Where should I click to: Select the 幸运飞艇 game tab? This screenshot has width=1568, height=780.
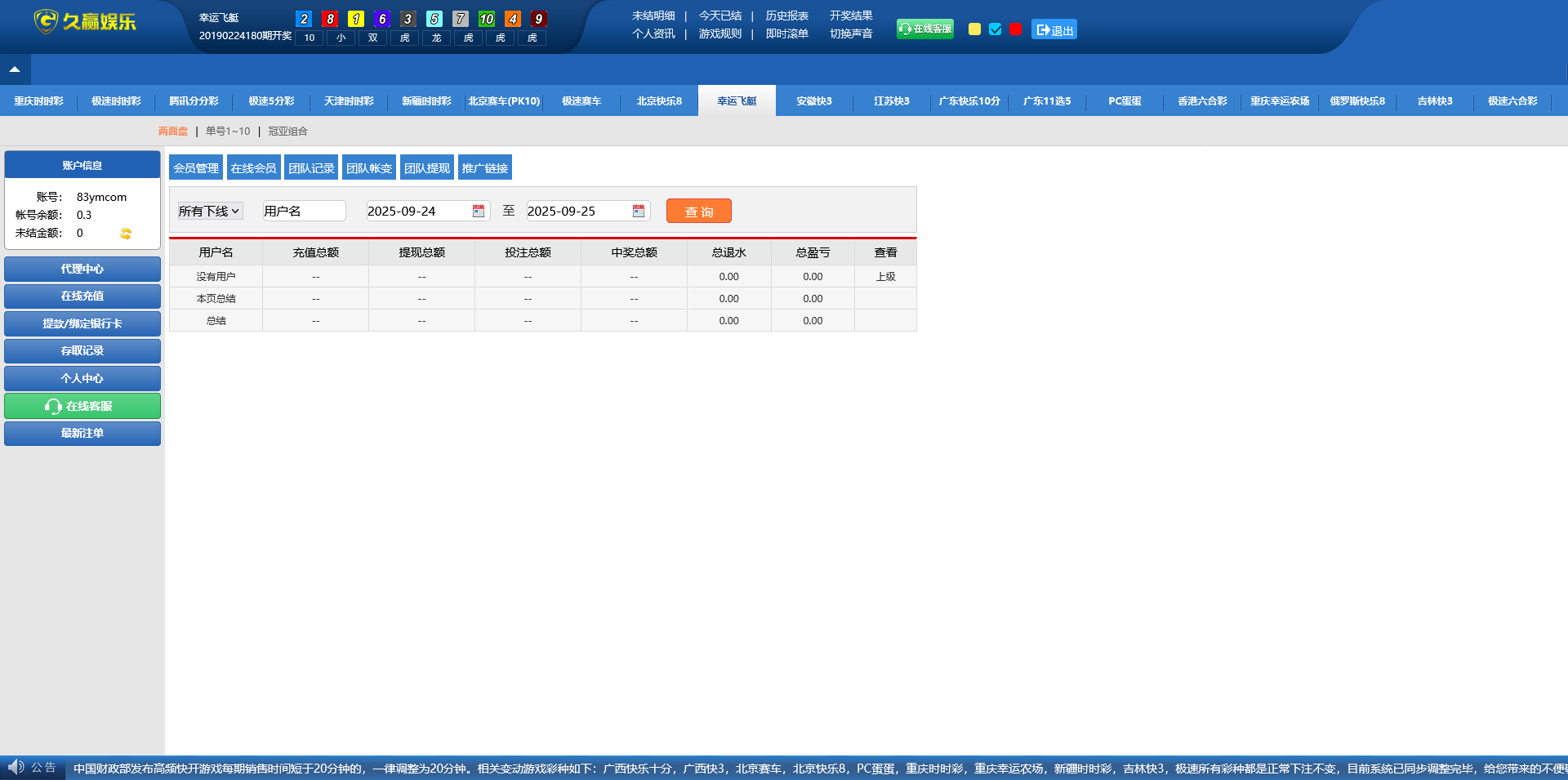point(737,101)
